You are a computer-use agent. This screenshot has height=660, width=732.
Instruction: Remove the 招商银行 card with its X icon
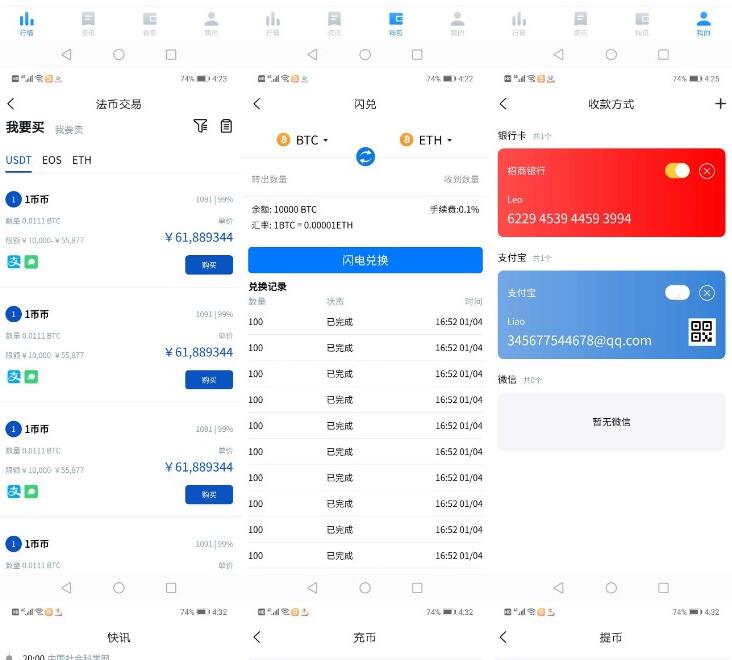coord(707,171)
